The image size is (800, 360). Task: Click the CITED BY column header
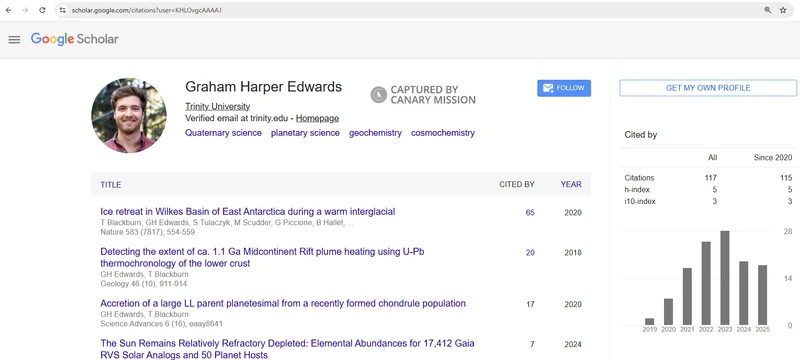click(x=517, y=185)
